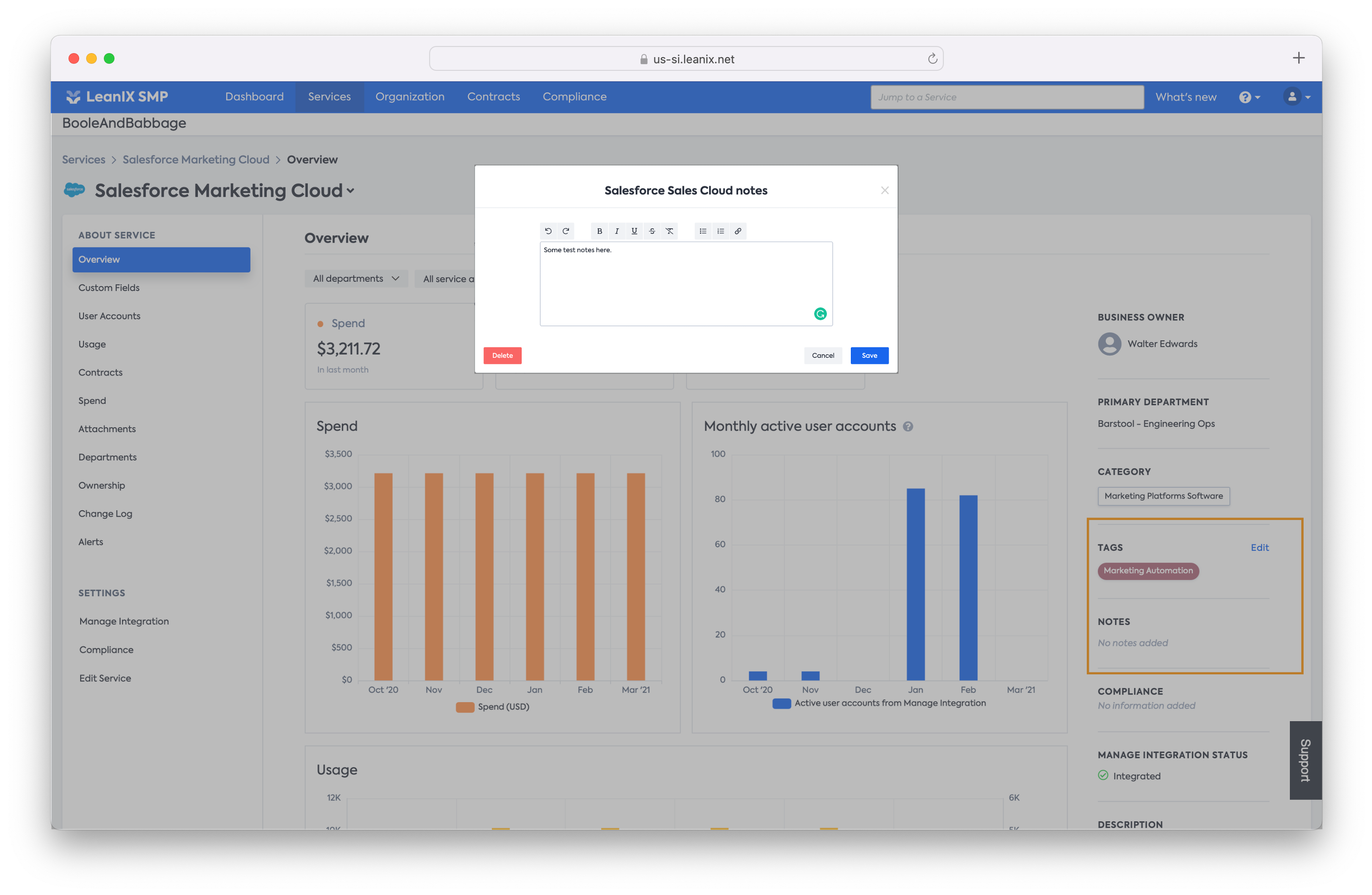Toggle a bulleted list in the notes editor
The width and height of the screenshot is (1372, 895).
tap(703, 231)
